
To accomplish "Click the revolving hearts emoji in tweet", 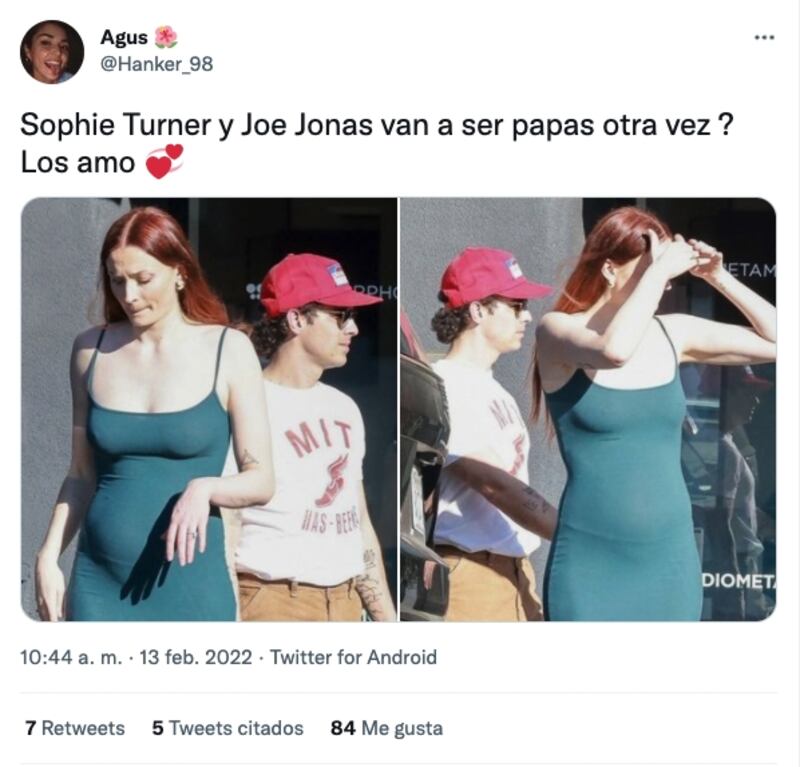I will (164, 162).
